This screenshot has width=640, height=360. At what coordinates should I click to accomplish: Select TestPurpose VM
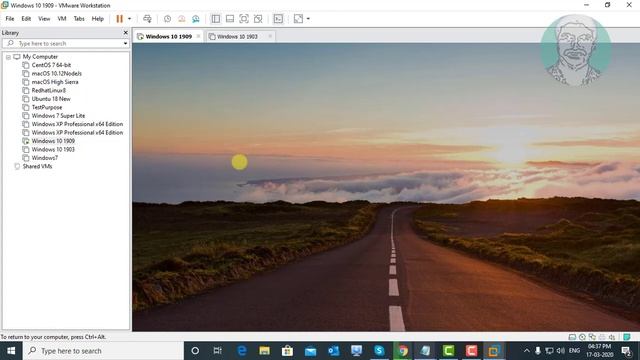pos(47,107)
